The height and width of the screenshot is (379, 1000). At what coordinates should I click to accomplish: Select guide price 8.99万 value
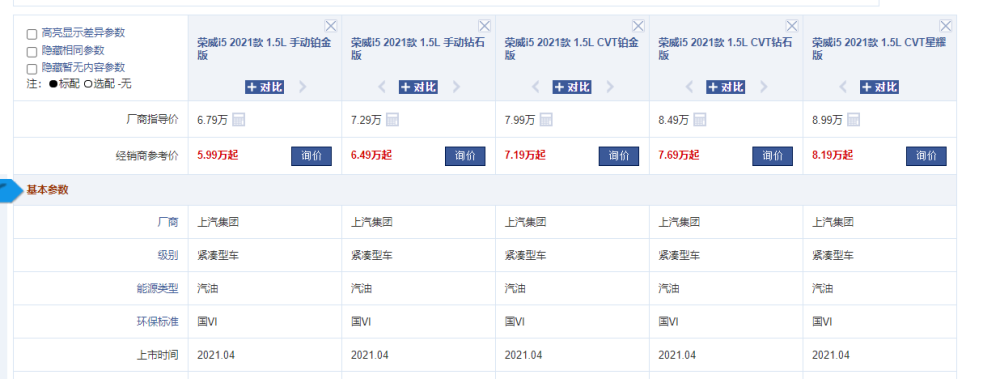827,120
